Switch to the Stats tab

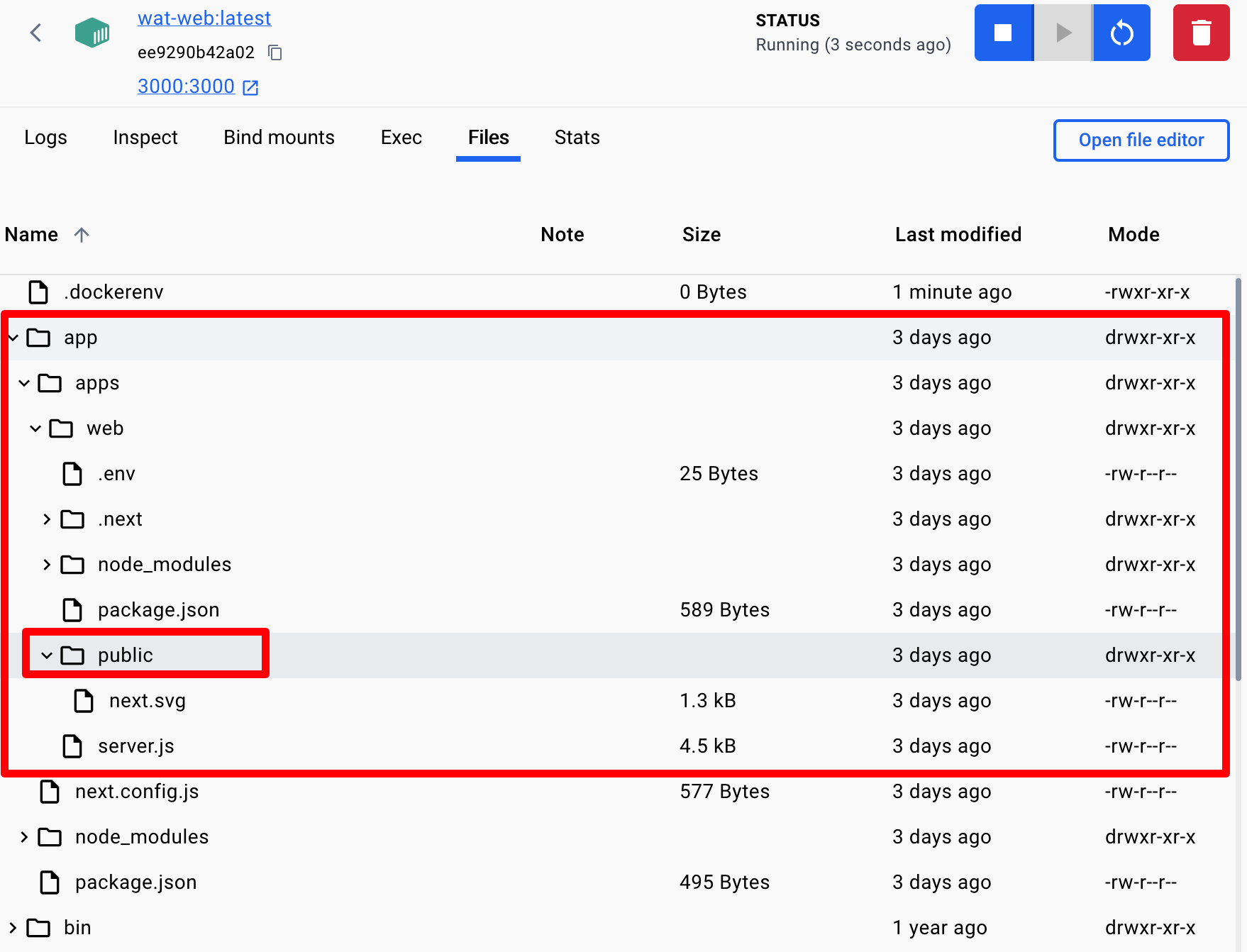point(577,138)
